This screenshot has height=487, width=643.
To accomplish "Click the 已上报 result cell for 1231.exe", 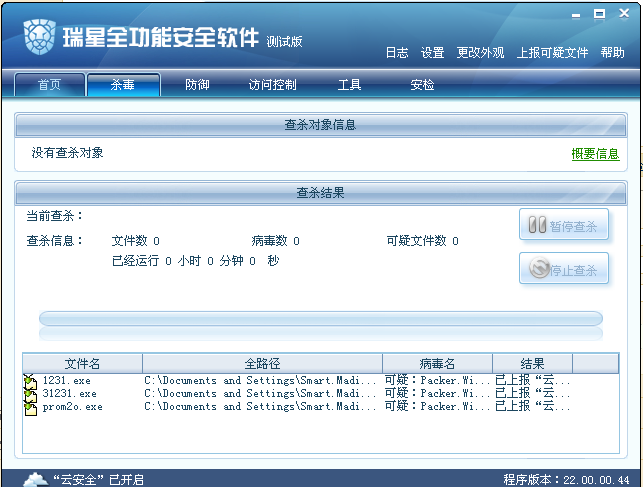I will pyautogui.click(x=532, y=380).
